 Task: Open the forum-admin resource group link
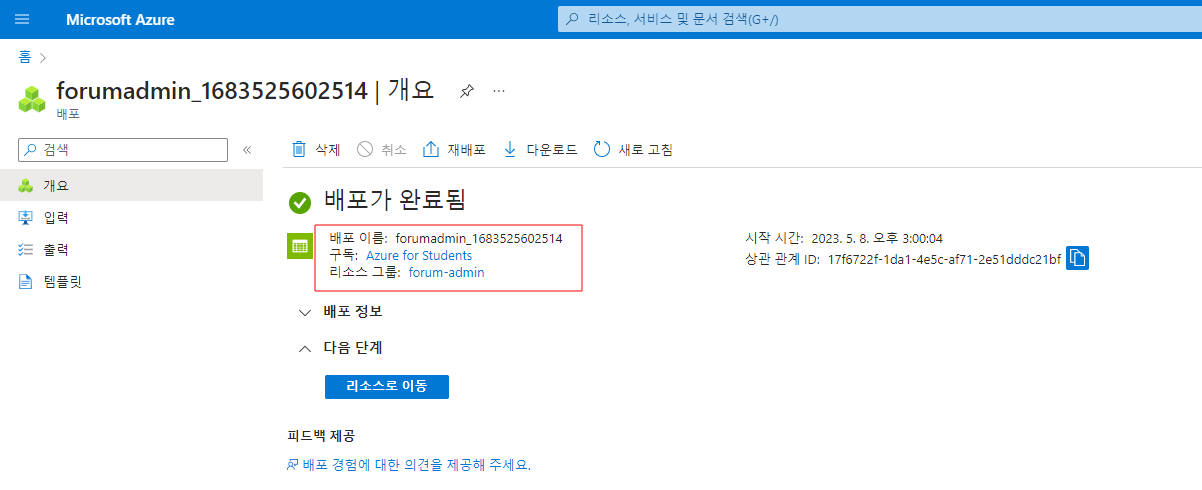pyautogui.click(x=447, y=272)
